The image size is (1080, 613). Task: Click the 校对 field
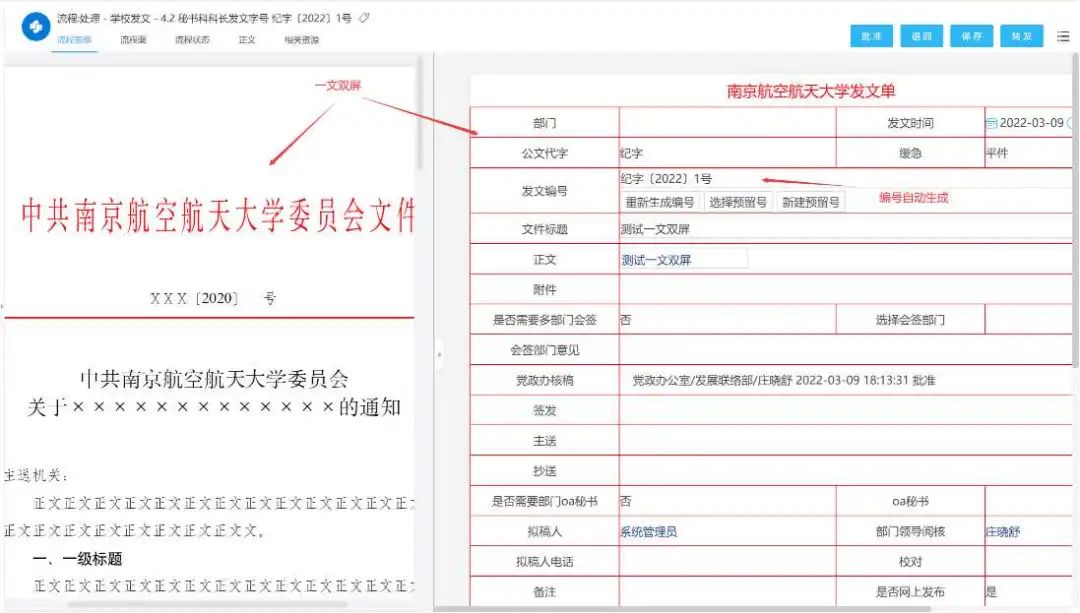[x=1029, y=562]
